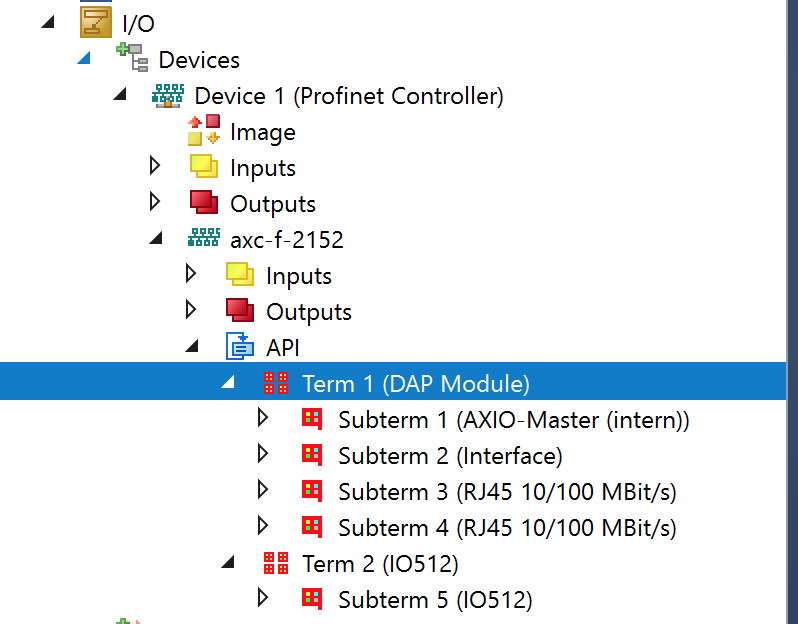
Task: Select Subterm 2 (Interface) item
Action: click(x=450, y=456)
